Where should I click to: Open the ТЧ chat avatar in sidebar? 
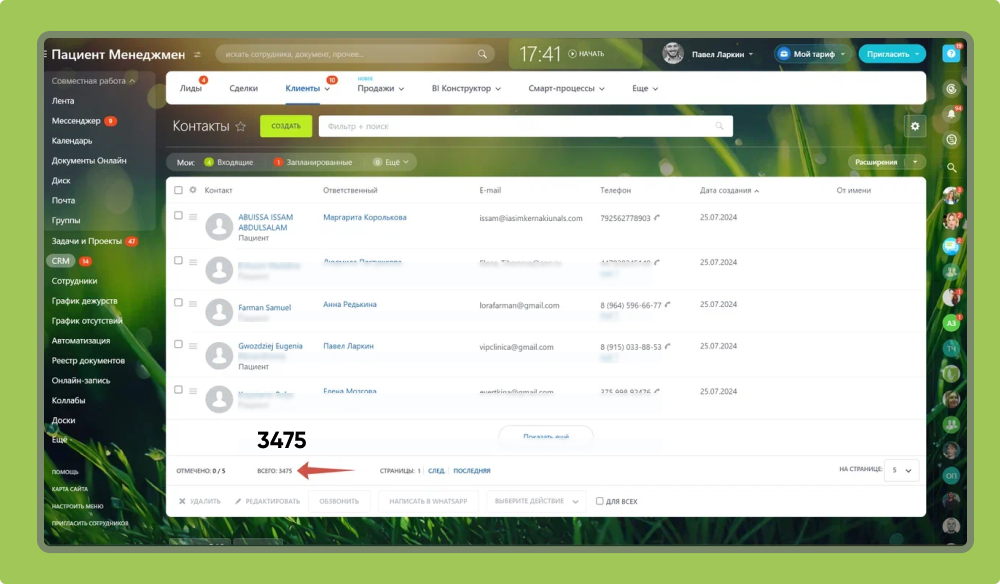(951, 348)
